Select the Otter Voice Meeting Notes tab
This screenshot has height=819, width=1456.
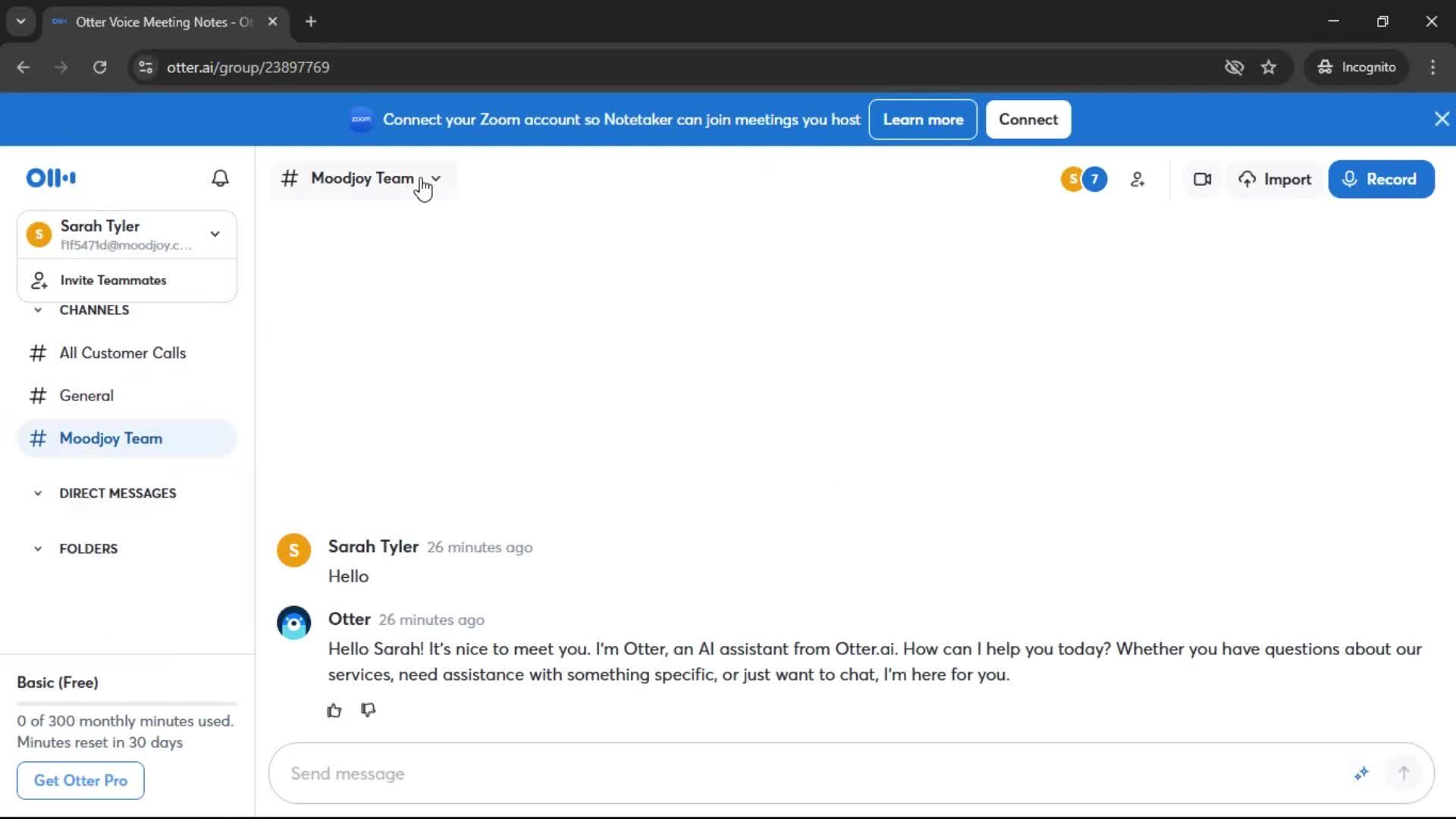click(165, 22)
